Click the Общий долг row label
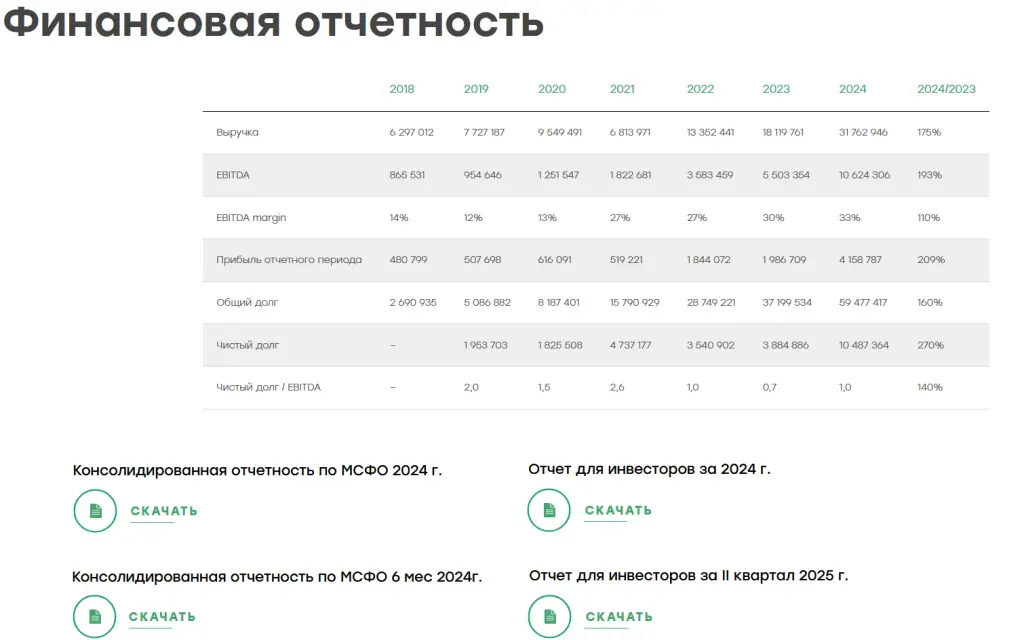The height and width of the screenshot is (640, 1024). point(247,302)
